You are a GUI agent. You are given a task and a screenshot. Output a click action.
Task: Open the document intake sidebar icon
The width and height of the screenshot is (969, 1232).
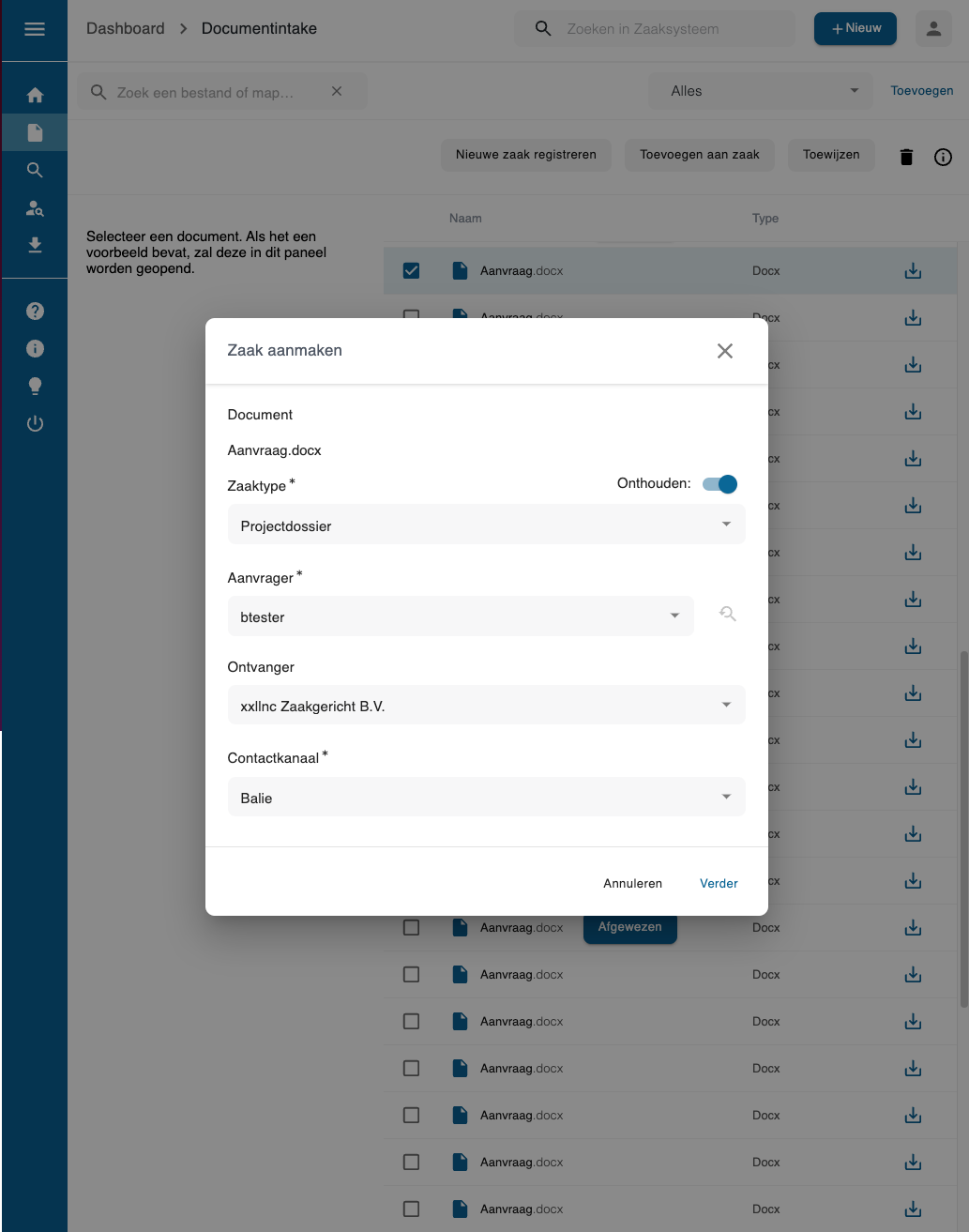(x=35, y=132)
